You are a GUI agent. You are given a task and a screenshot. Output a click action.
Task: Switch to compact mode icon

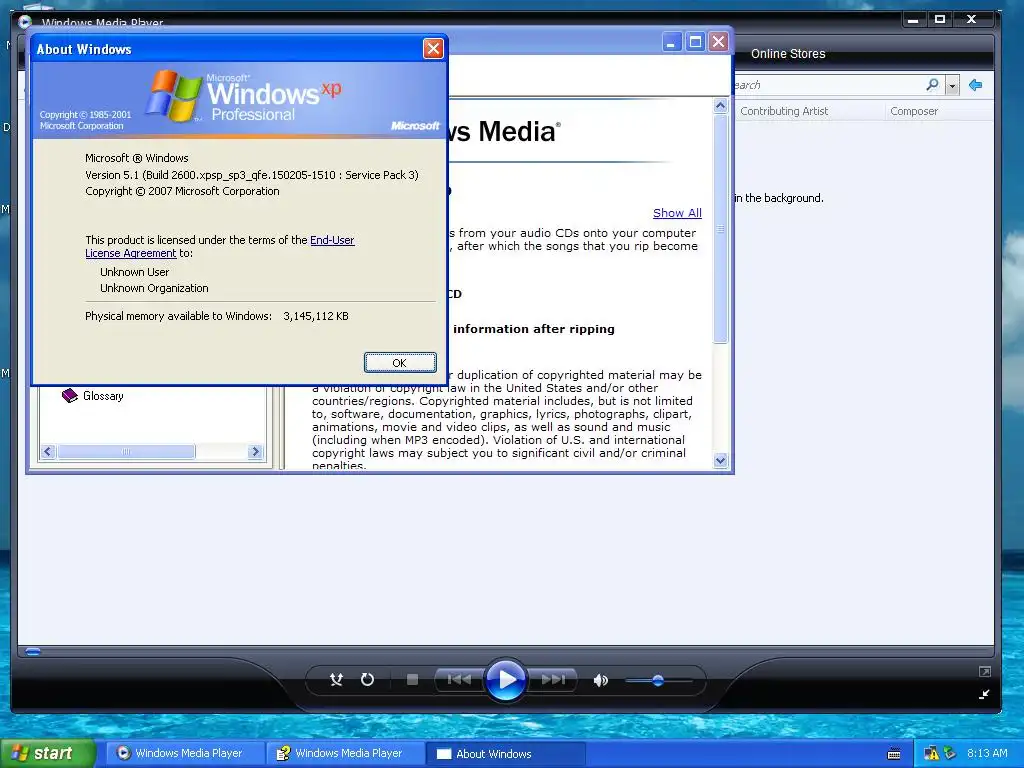(984, 694)
